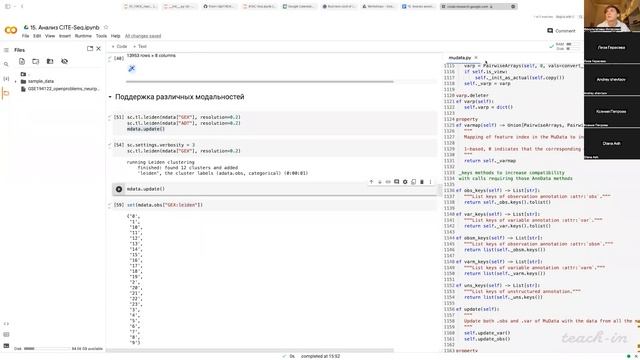
Task: Select the active colab.research.google.com browser tab
Action: tap(478, 7)
